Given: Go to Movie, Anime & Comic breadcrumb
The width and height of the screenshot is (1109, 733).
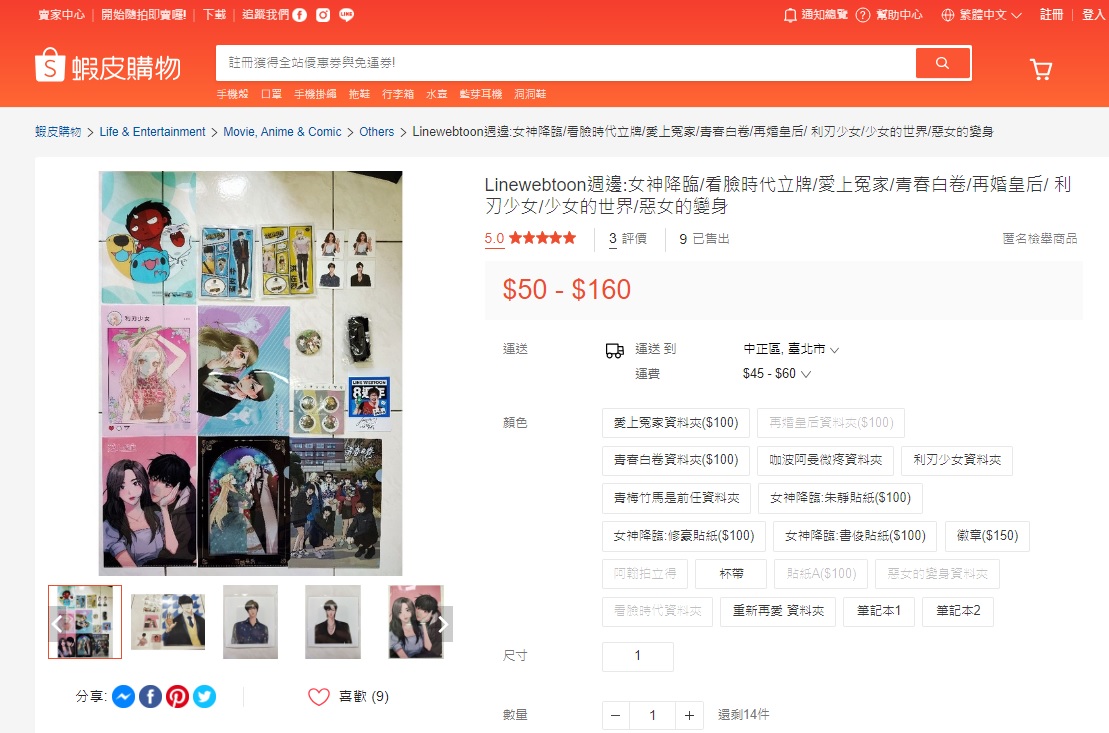Looking at the screenshot, I should [x=282, y=132].
